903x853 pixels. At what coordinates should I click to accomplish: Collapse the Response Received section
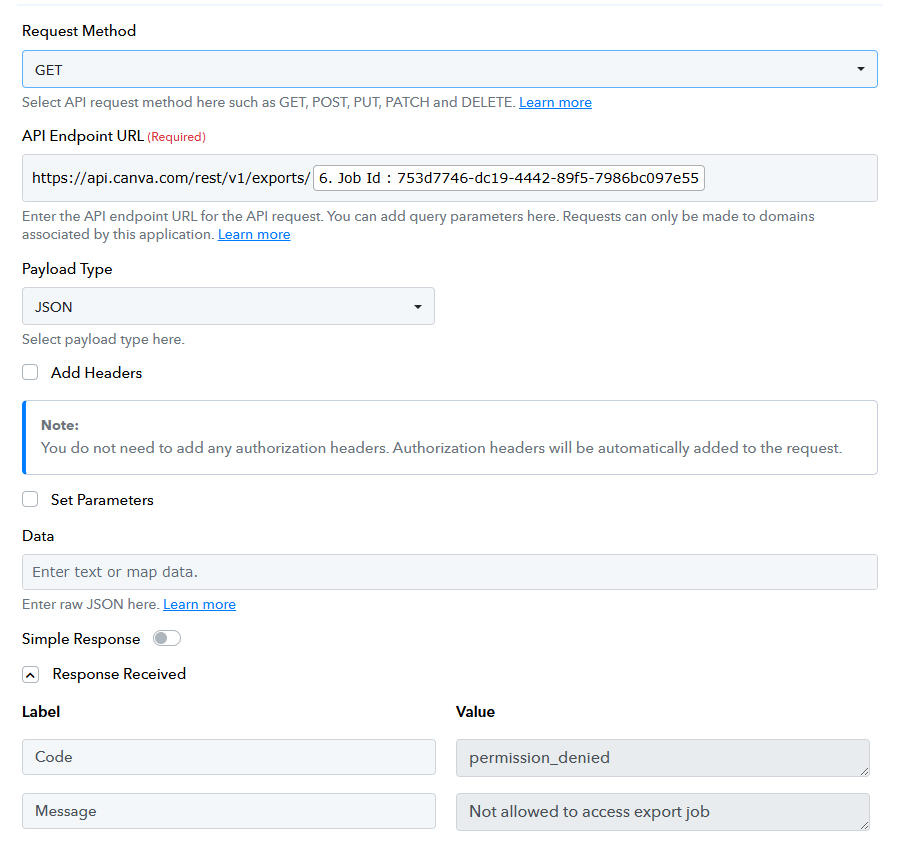coord(31,674)
